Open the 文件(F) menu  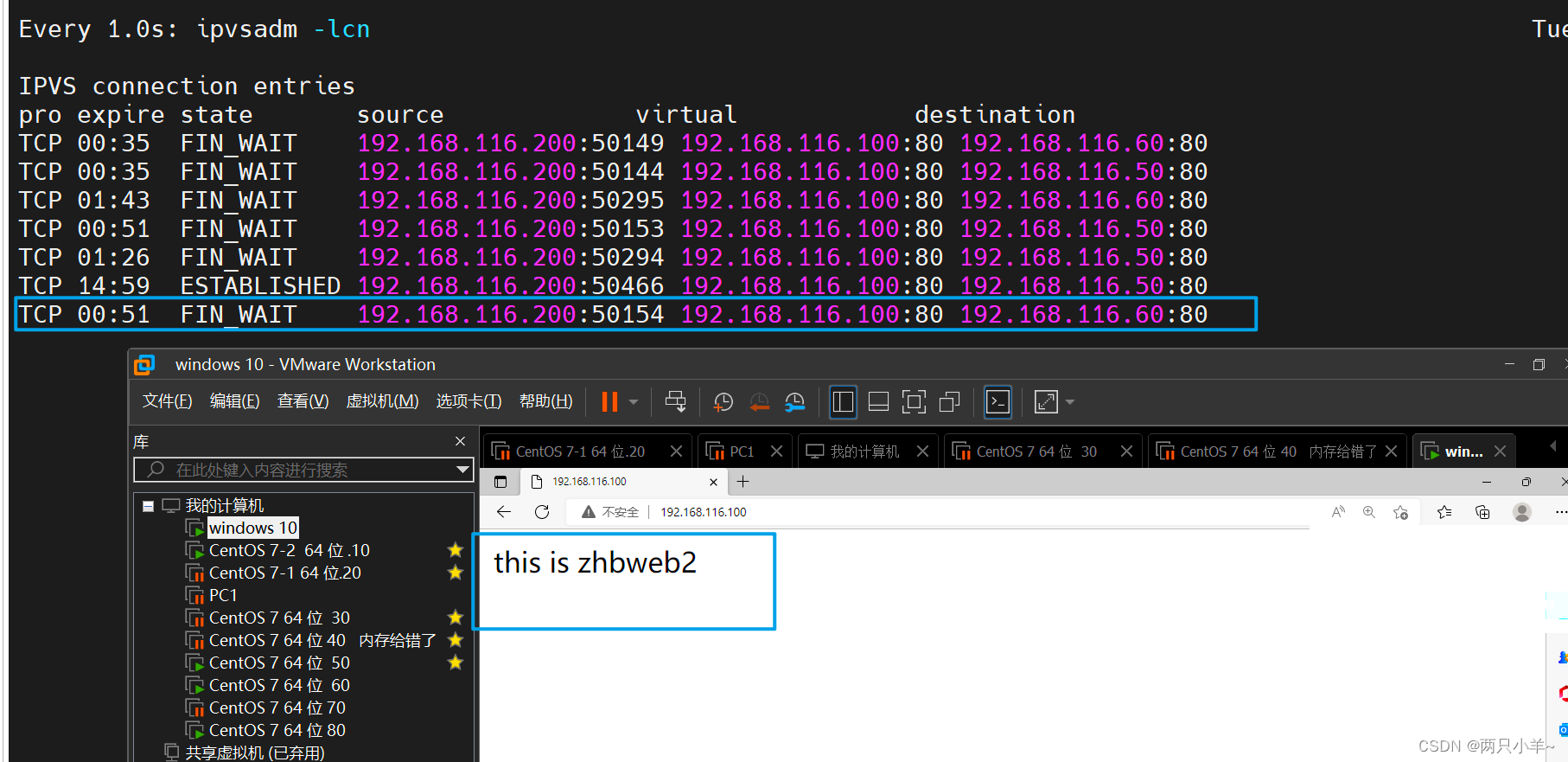click(x=168, y=401)
